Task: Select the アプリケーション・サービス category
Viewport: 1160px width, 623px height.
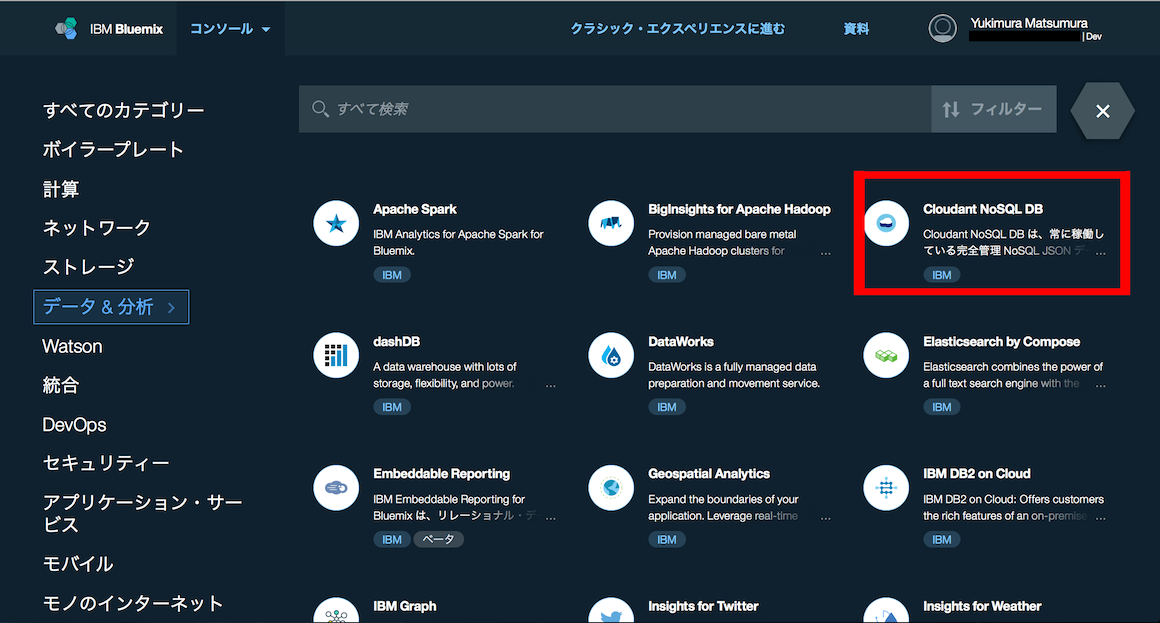Action: (x=142, y=513)
